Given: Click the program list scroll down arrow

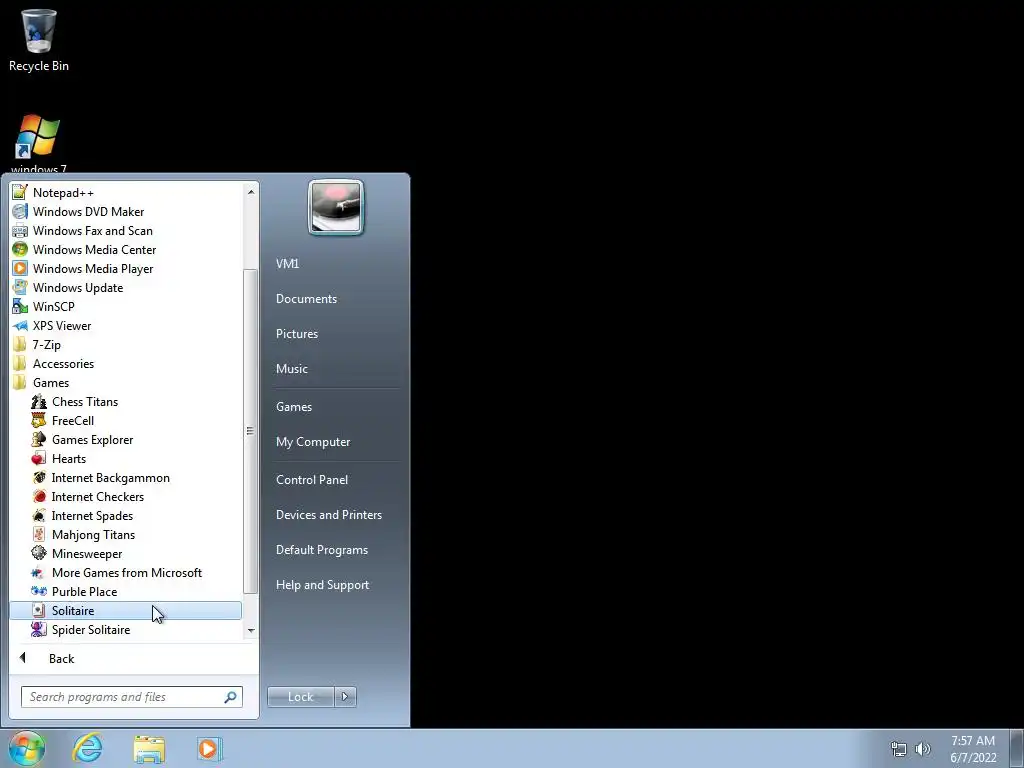Looking at the screenshot, I should click(x=251, y=630).
